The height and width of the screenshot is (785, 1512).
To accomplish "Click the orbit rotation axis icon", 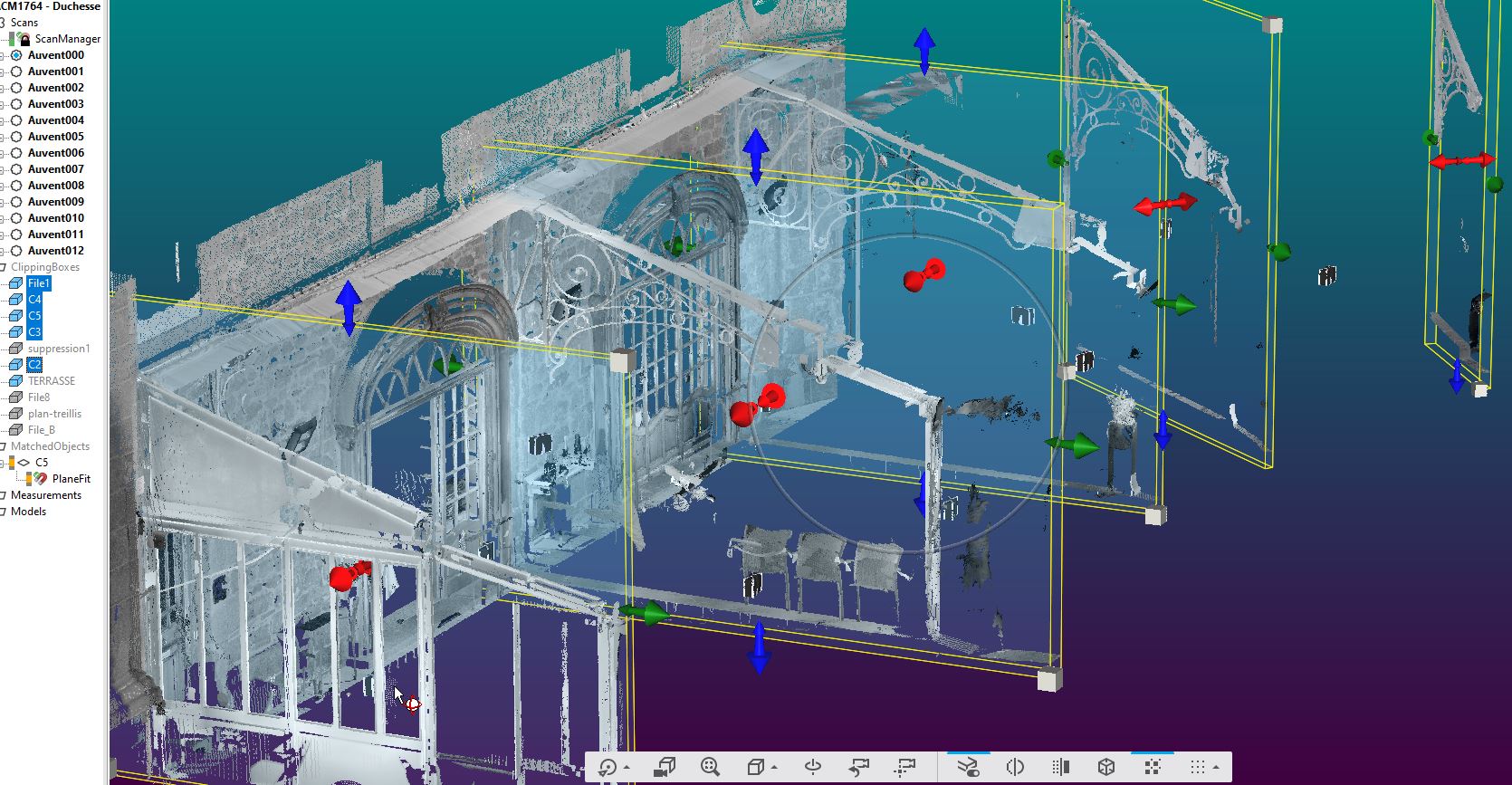I will tap(812, 767).
